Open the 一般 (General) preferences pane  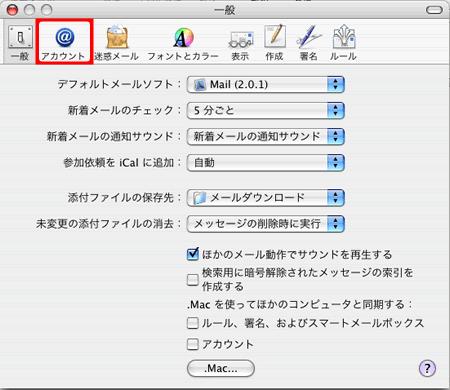point(20,43)
